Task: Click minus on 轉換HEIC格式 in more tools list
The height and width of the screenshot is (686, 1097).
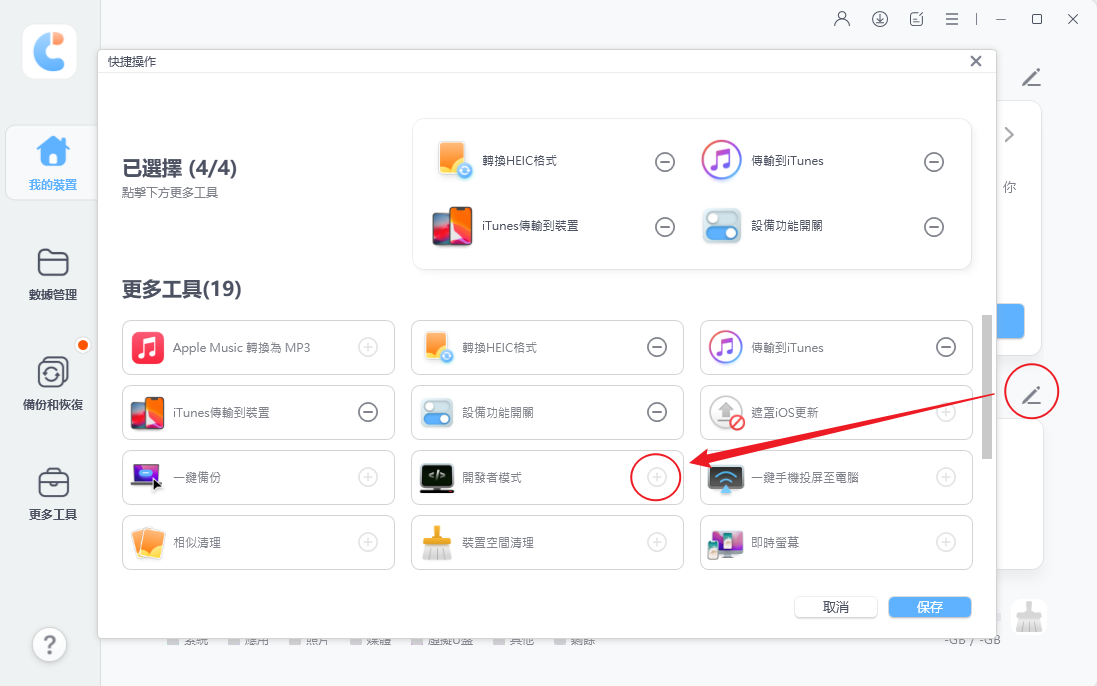Action: point(657,347)
